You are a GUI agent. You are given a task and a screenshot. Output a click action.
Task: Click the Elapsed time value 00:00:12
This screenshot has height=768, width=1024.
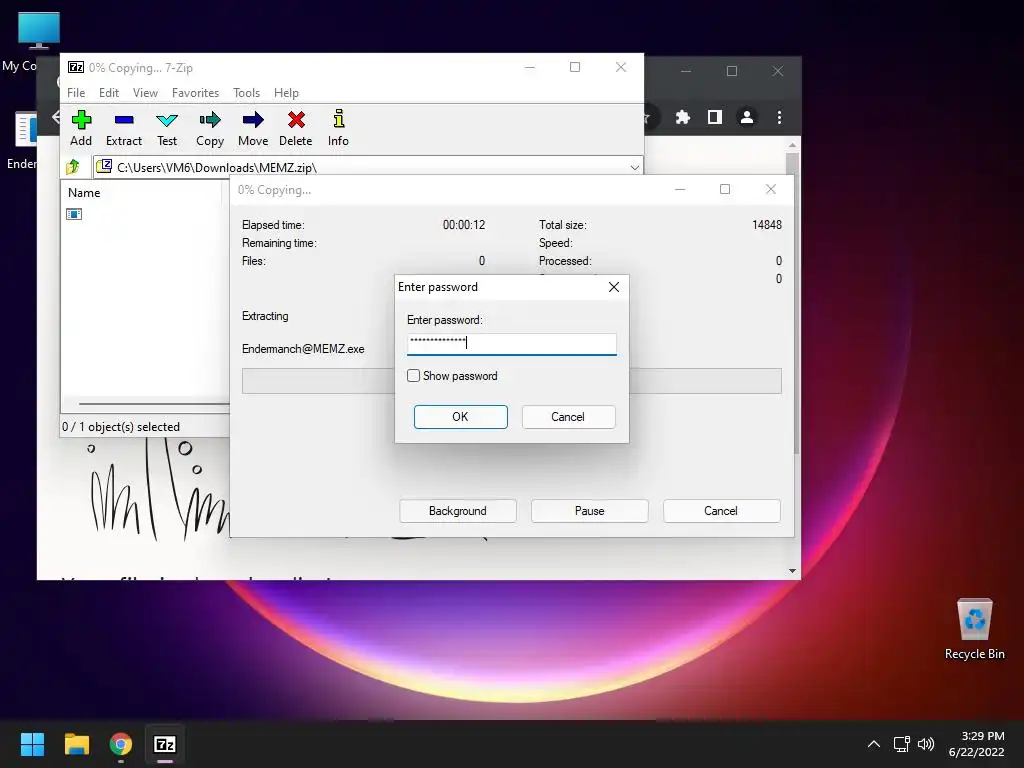pos(464,225)
